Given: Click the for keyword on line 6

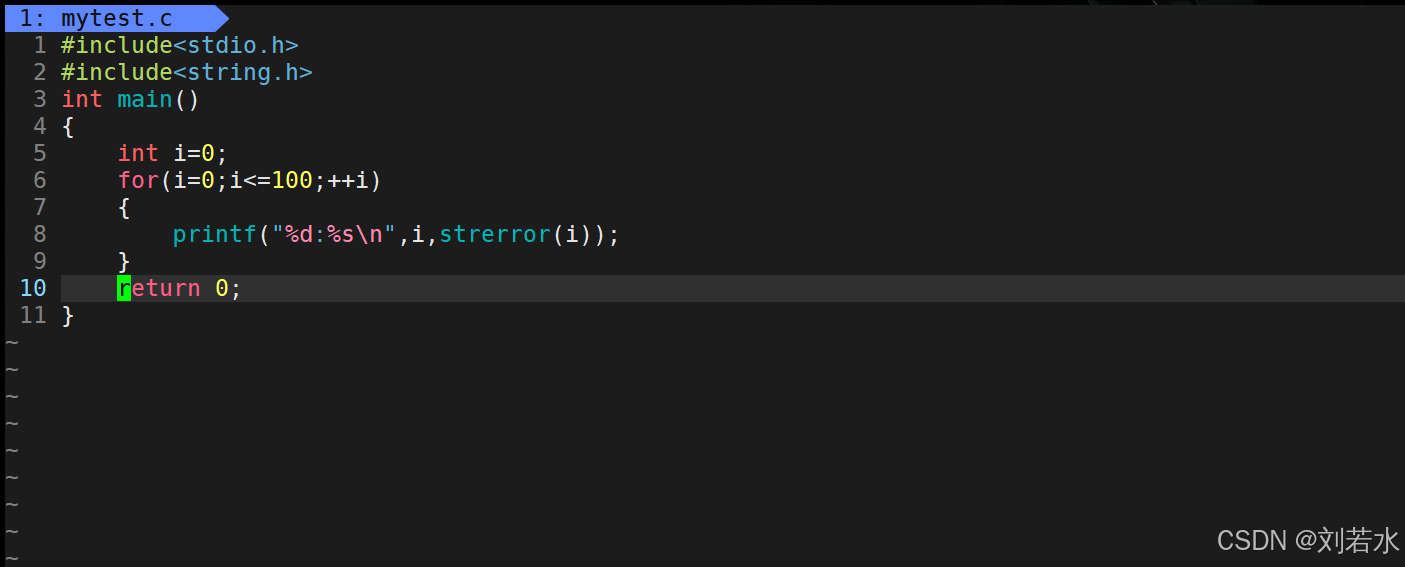Looking at the screenshot, I should pyautogui.click(x=138, y=180).
